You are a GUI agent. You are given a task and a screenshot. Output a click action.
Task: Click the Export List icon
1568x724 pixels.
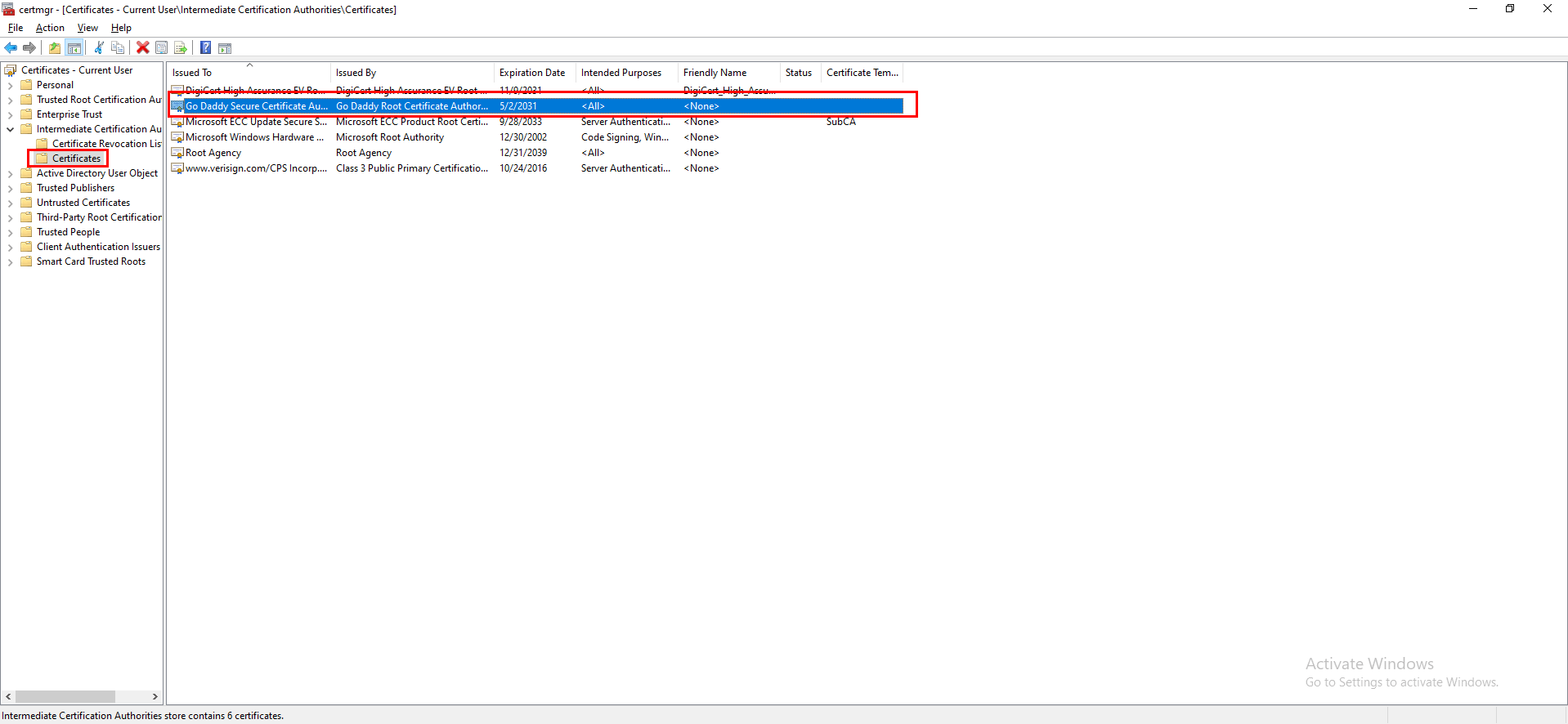[x=181, y=47]
